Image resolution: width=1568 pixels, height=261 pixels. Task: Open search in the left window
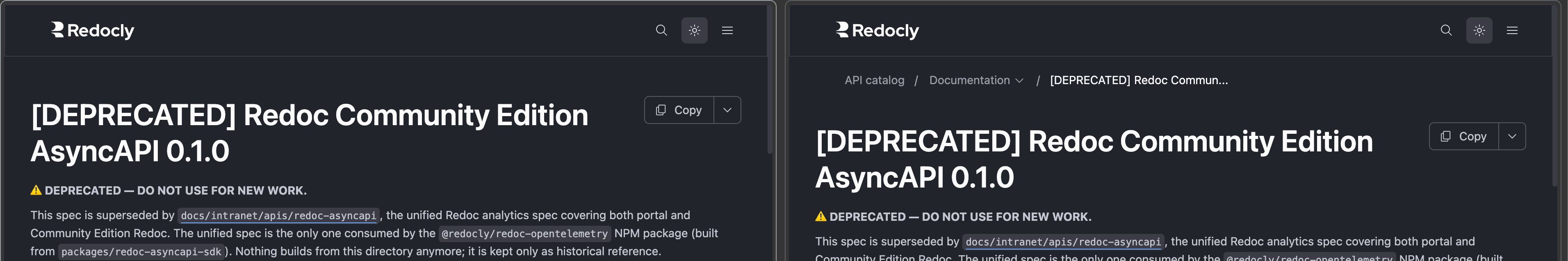pos(661,30)
